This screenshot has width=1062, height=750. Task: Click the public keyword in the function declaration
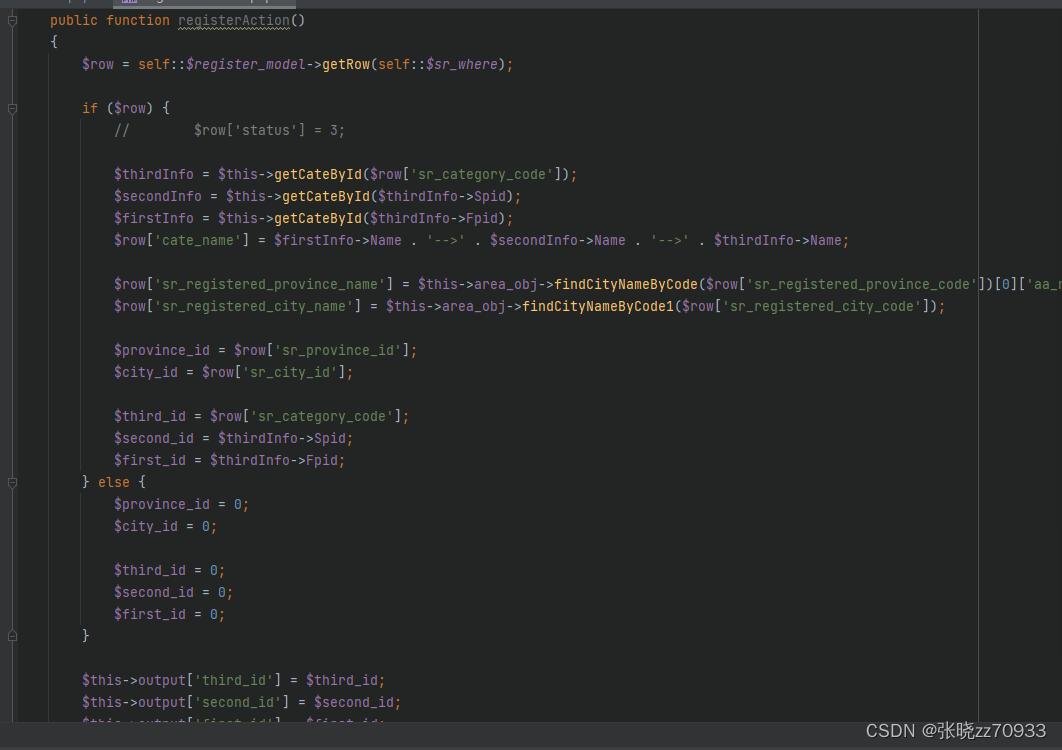coord(74,21)
